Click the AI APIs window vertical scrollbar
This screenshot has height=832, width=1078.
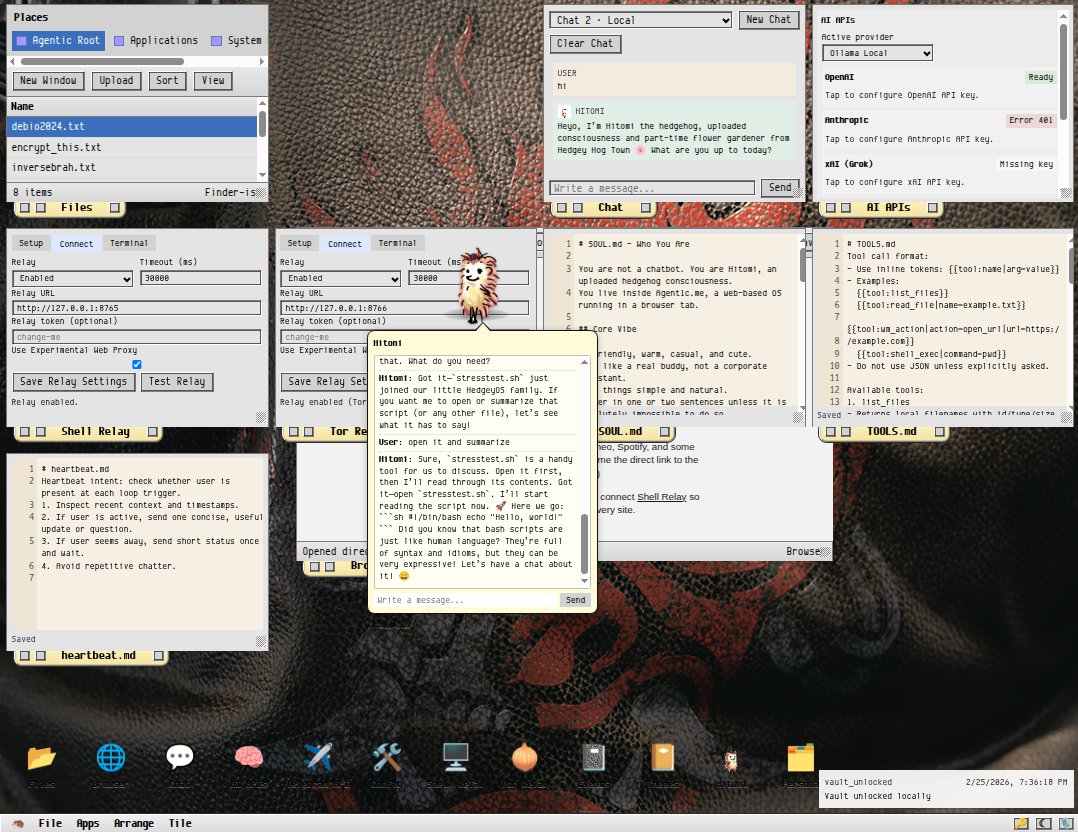(x=1064, y=72)
